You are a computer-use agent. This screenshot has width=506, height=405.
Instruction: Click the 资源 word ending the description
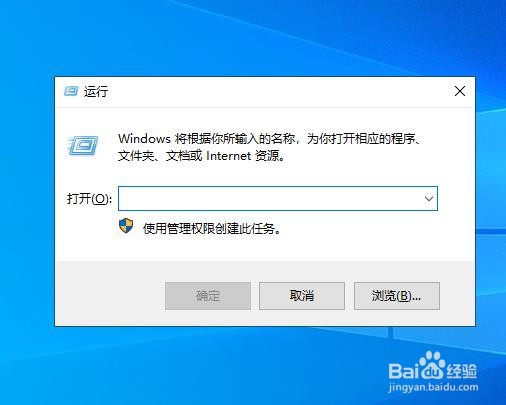pyautogui.click(x=267, y=156)
